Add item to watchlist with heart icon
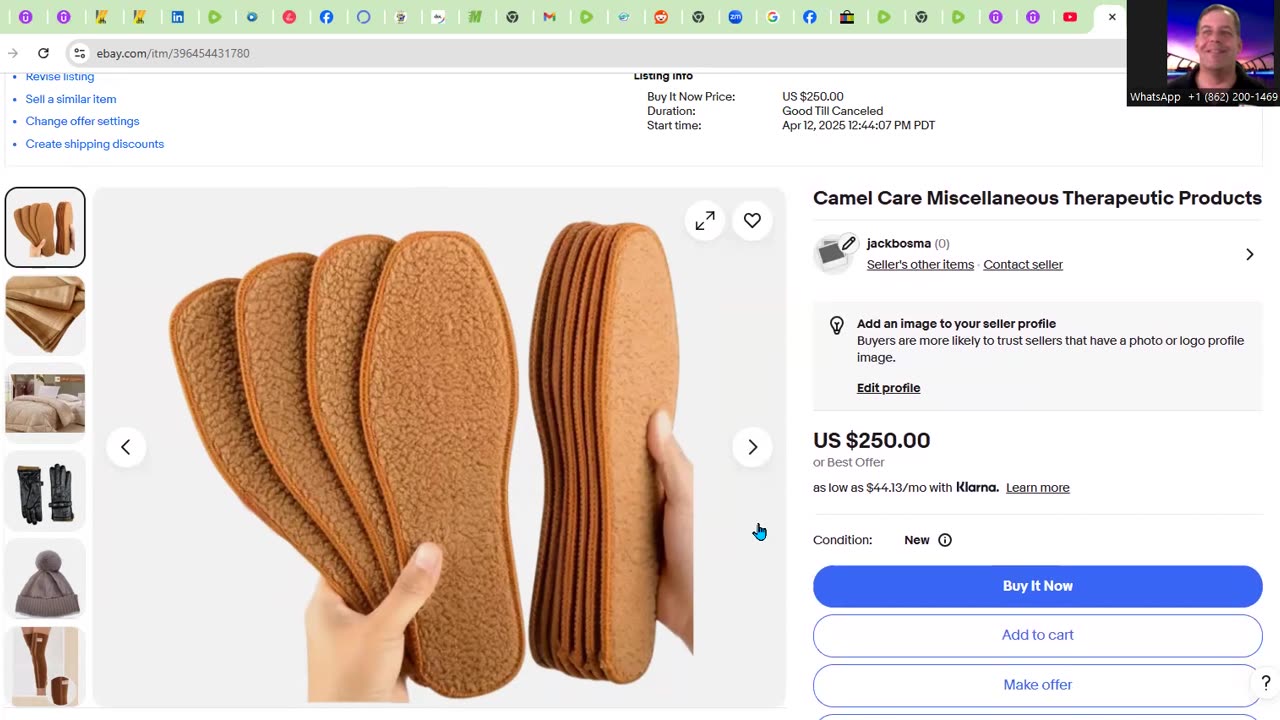This screenshot has height=720, width=1280. [x=752, y=220]
